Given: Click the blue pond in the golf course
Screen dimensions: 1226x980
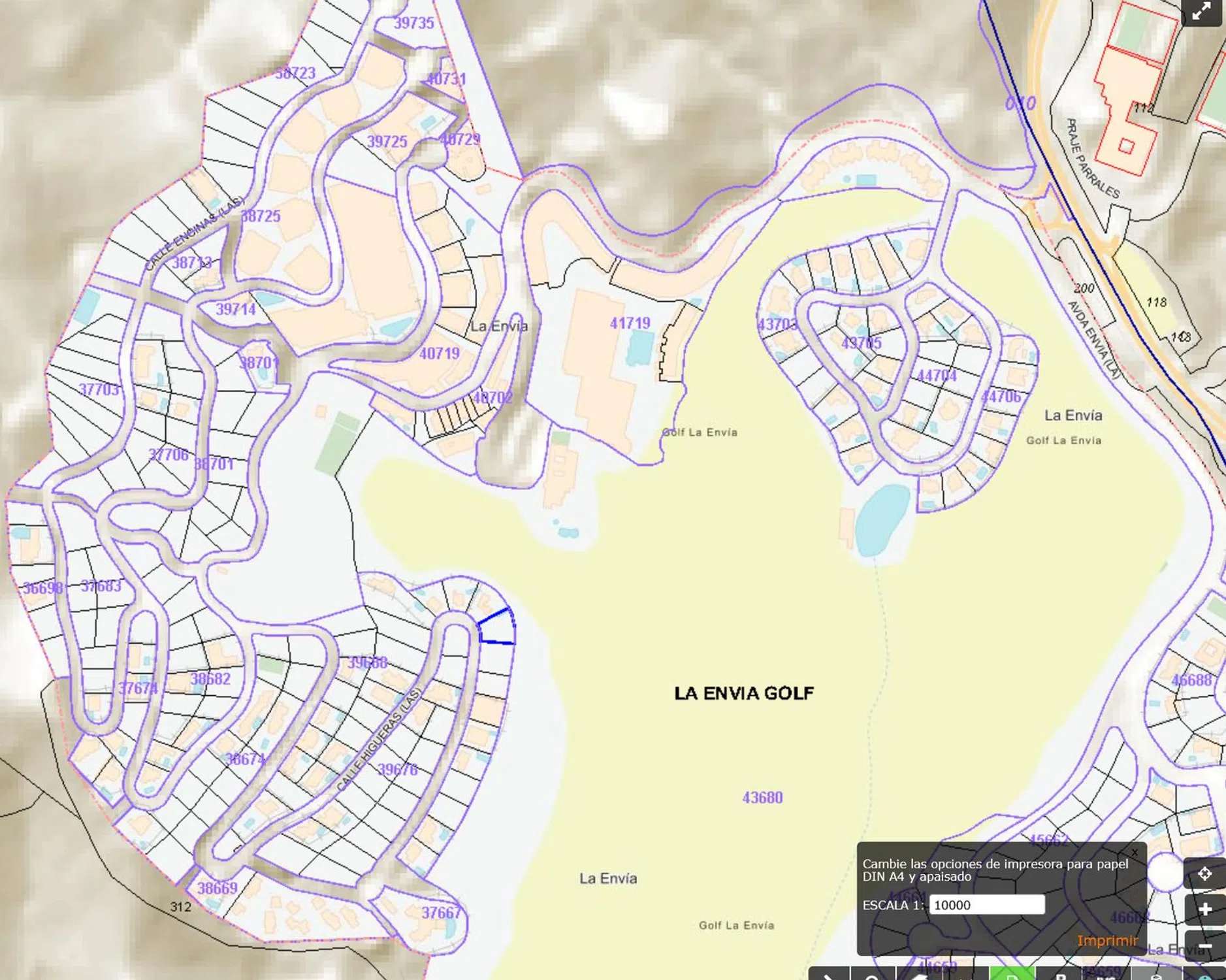Looking at the screenshot, I should (882, 519).
